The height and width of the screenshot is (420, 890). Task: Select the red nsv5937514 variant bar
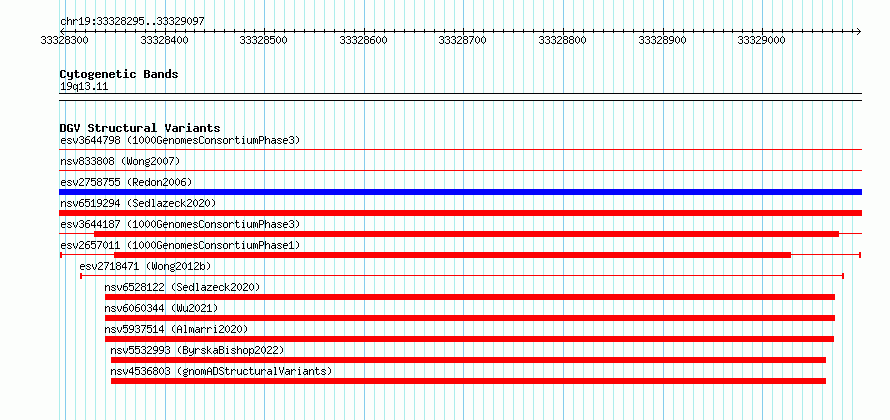click(x=469, y=339)
